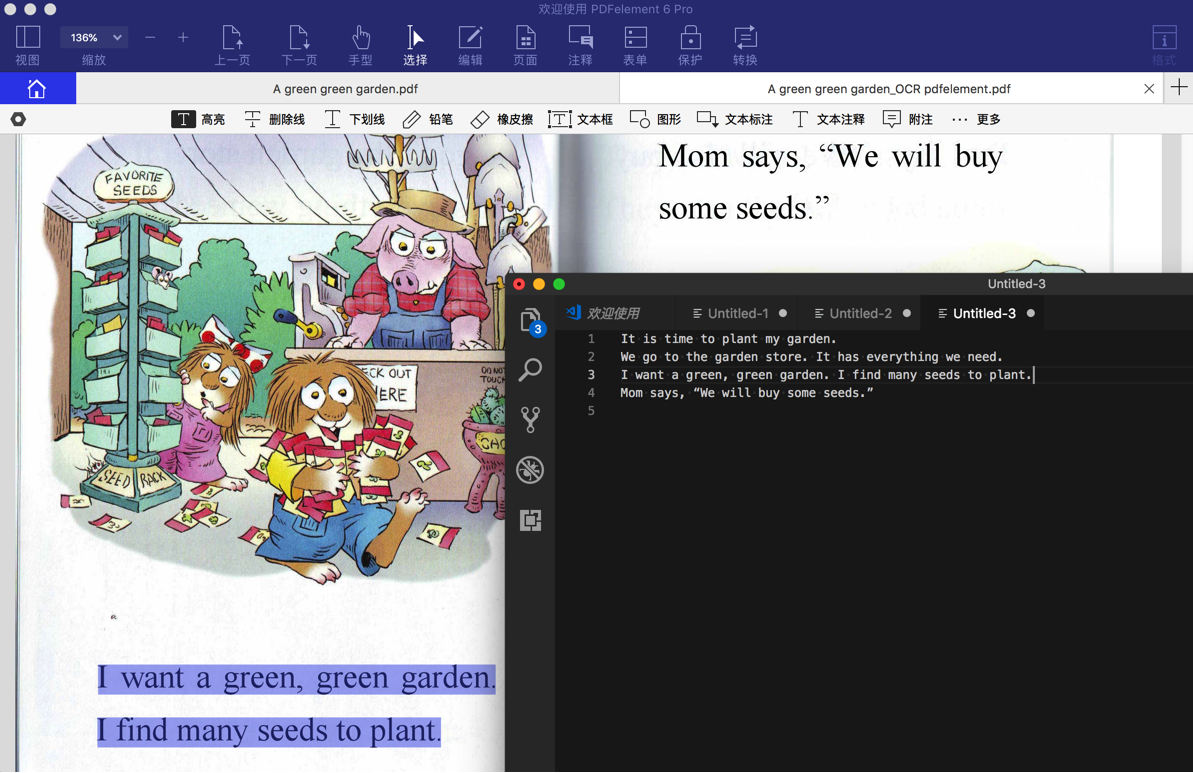Open the Explorer icon in VS Code sidebar
1193x773 pixels.
click(530, 321)
